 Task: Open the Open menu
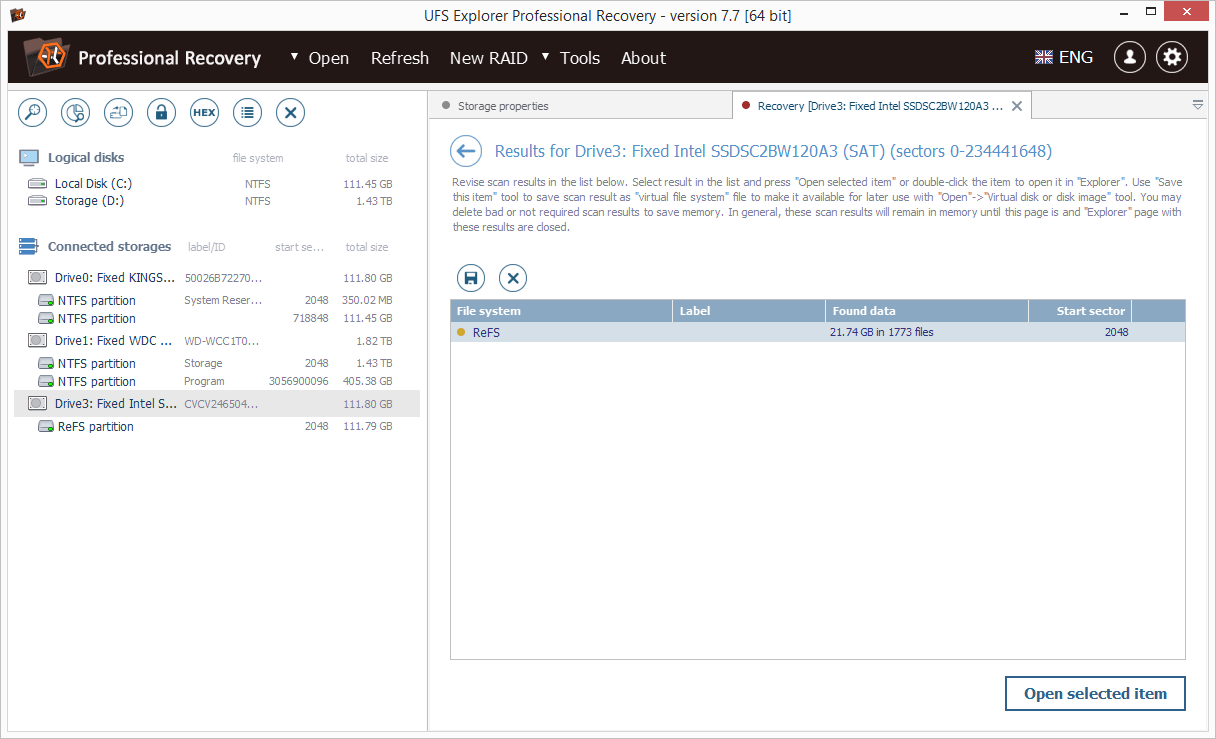point(329,58)
